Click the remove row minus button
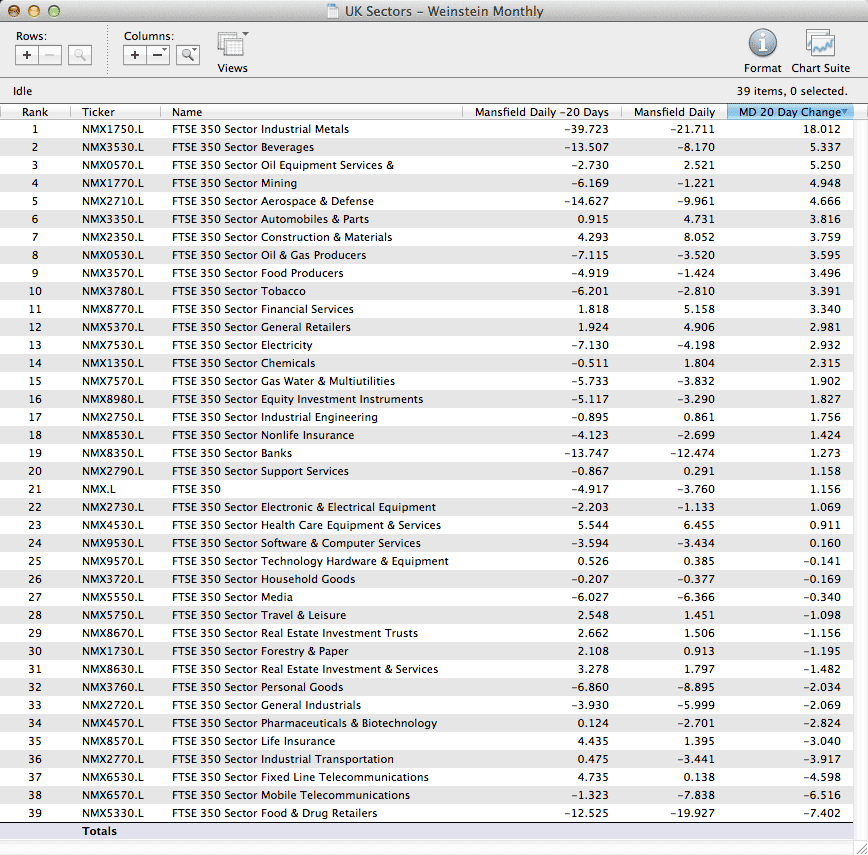Image resolution: width=868 pixels, height=855 pixels. click(50, 55)
